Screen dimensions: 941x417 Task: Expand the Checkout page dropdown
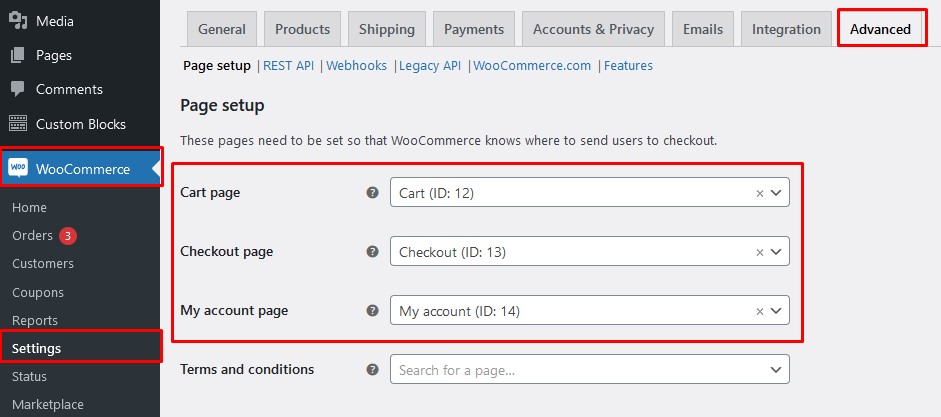point(777,252)
